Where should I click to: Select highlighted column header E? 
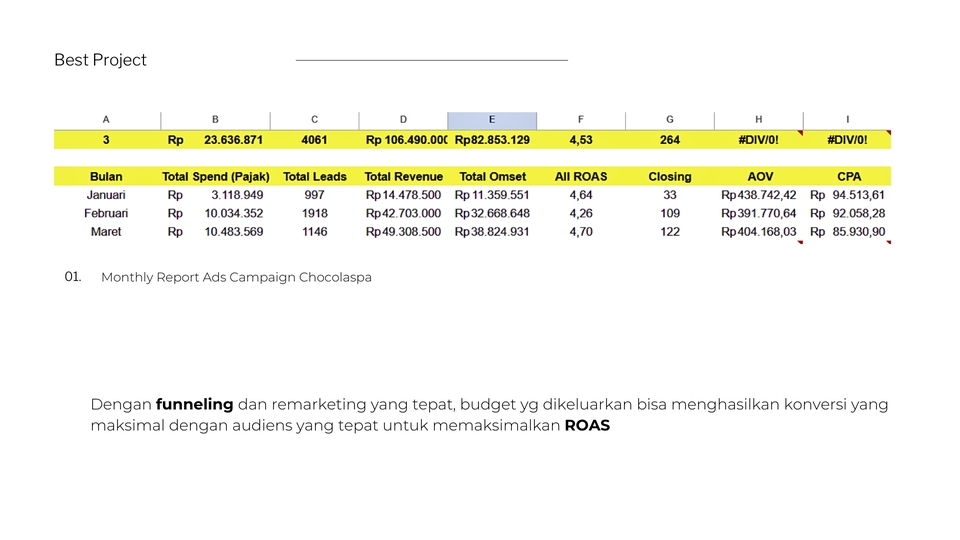point(492,120)
